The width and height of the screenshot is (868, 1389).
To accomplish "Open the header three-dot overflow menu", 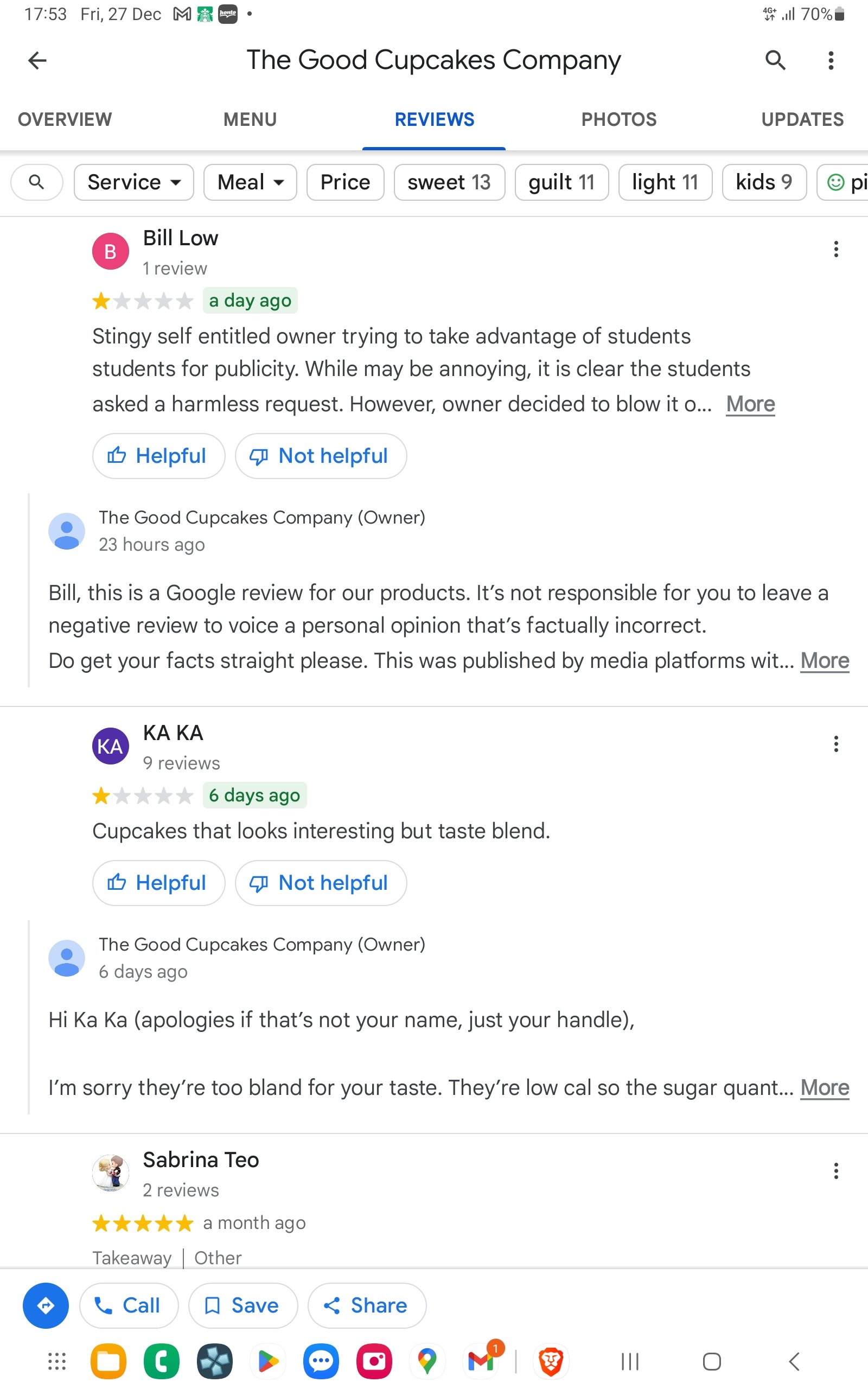I will click(x=830, y=60).
